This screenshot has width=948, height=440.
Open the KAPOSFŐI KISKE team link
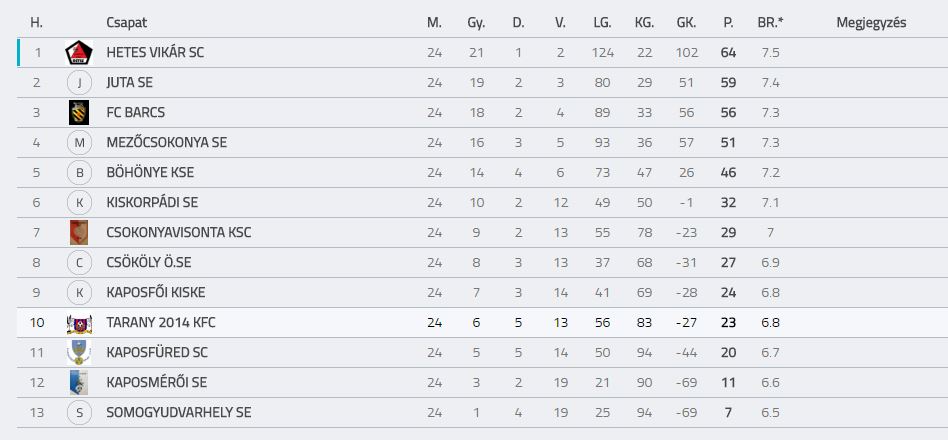[x=156, y=293]
